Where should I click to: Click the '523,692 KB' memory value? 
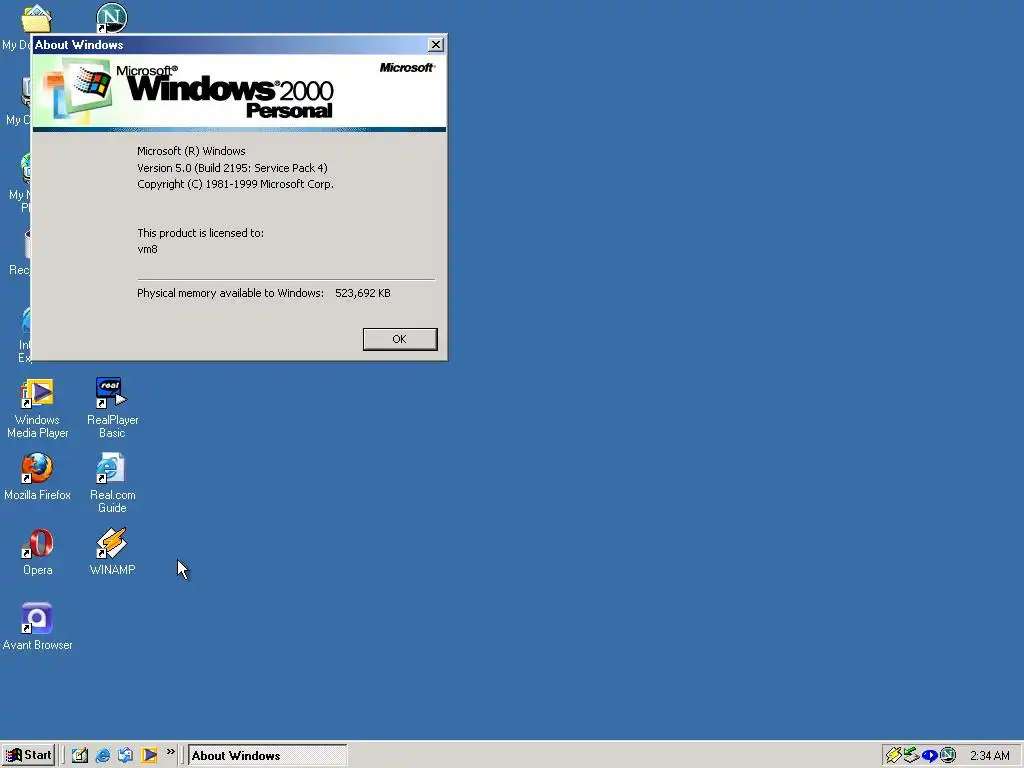tap(362, 293)
